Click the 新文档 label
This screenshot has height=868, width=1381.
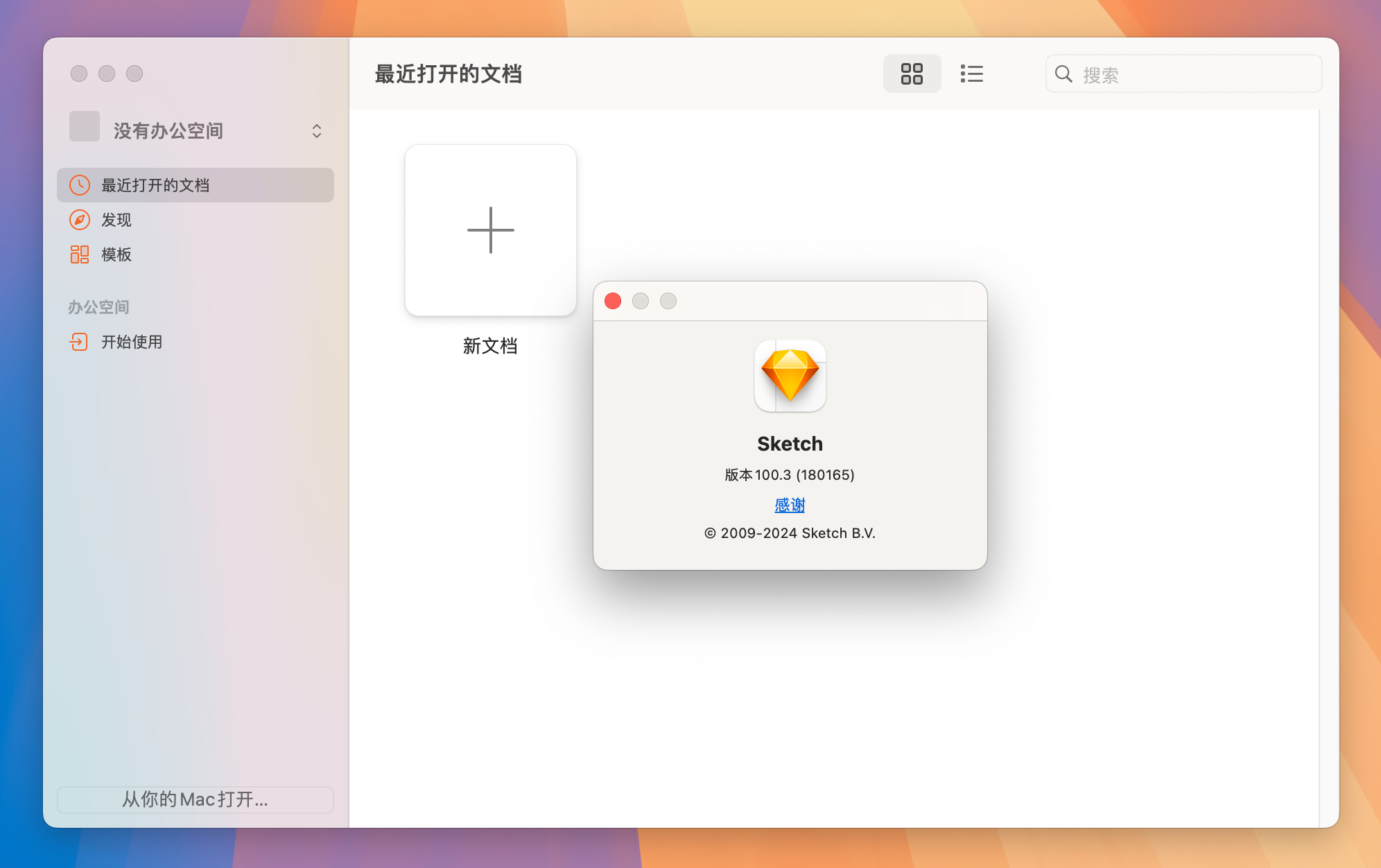pyautogui.click(x=490, y=346)
